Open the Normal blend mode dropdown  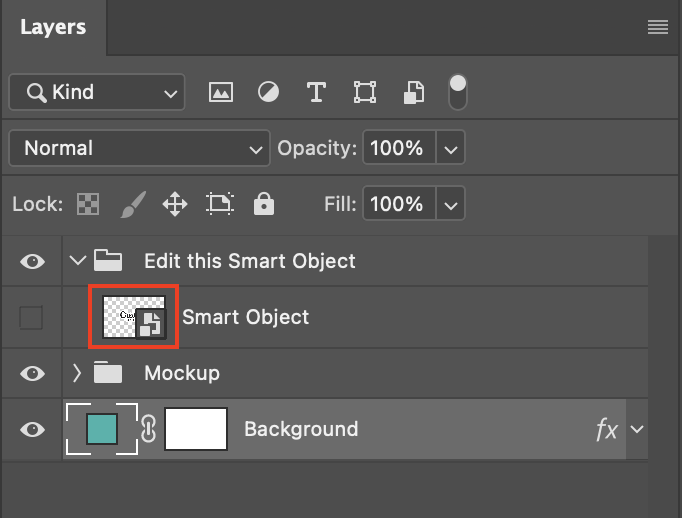tap(138, 148)
